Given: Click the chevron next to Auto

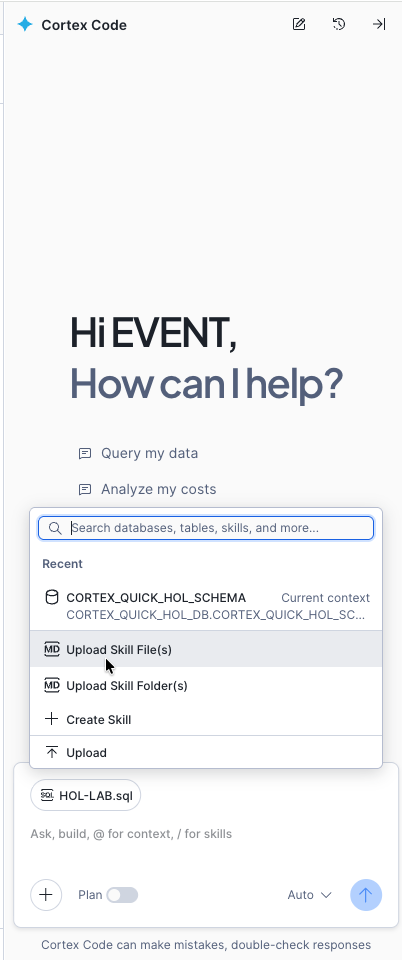Looking at the screenshot, I should (x=326, y=895).
